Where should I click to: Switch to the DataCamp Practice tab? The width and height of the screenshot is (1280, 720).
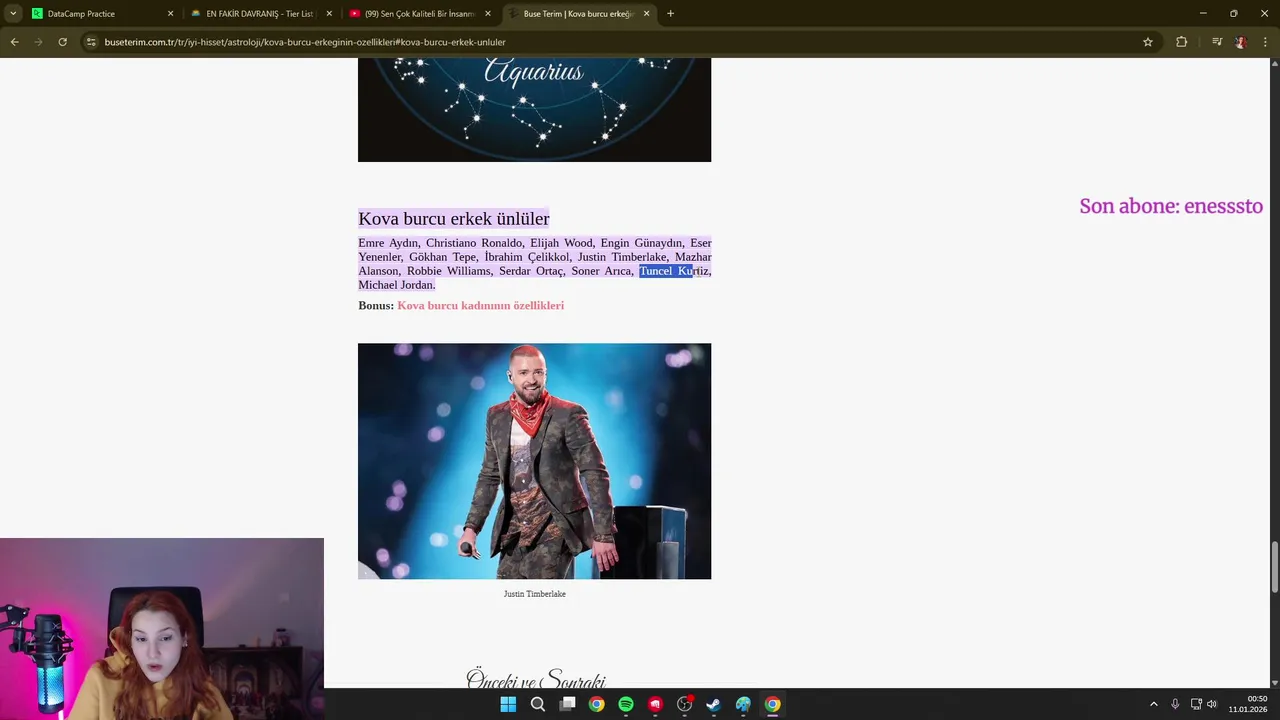click(102, 14)
